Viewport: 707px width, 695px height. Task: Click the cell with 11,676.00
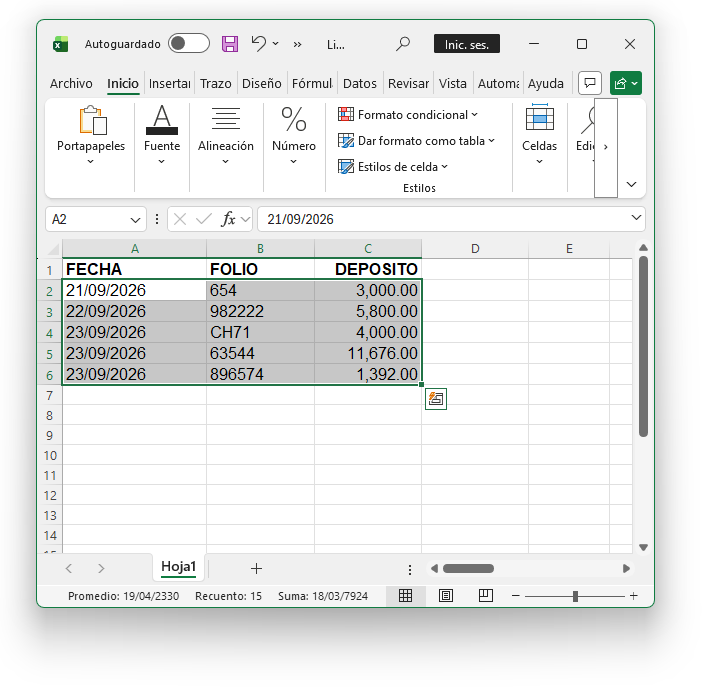tap(368, 353)
